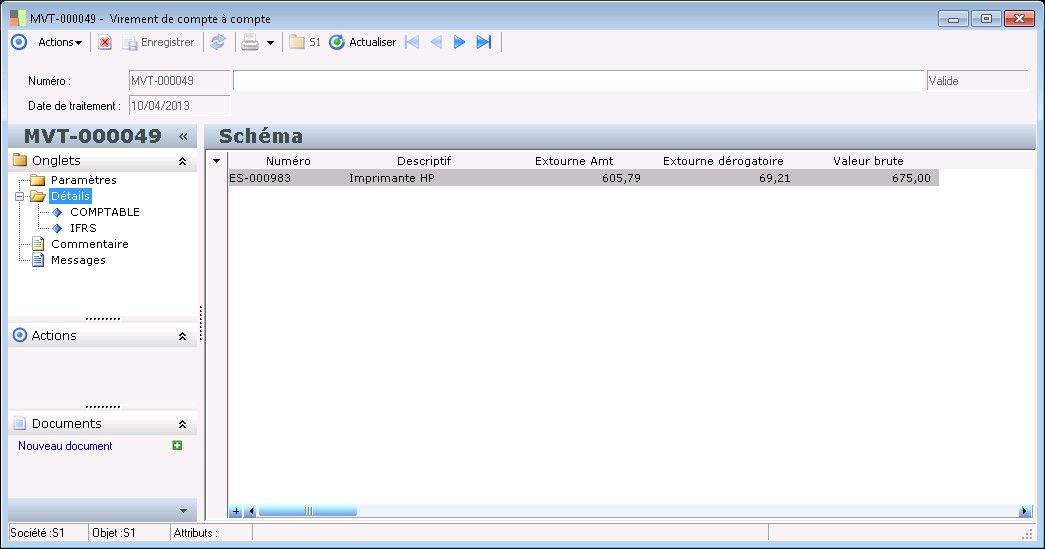Screen dimensions: 1045x549
Task: Click the Détails open folder icon
Action: tap(38, 196)
